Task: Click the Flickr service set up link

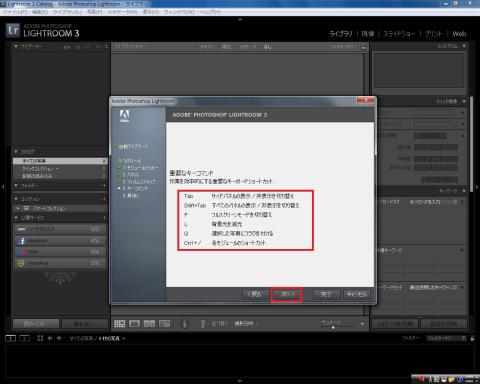Action: (x=95, y=252)
